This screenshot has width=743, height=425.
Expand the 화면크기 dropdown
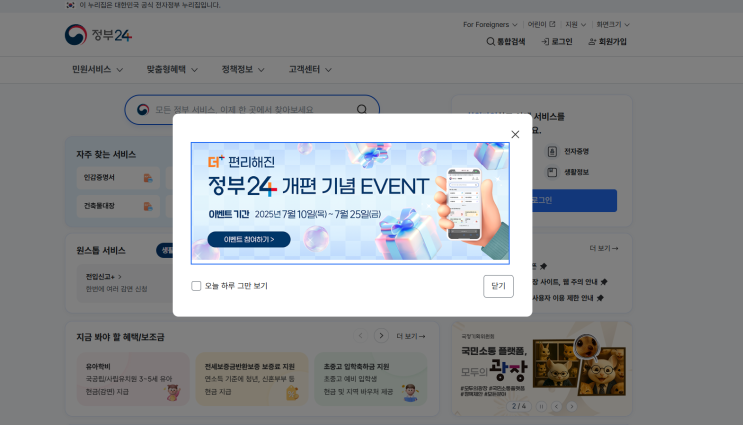click(613, 25)
